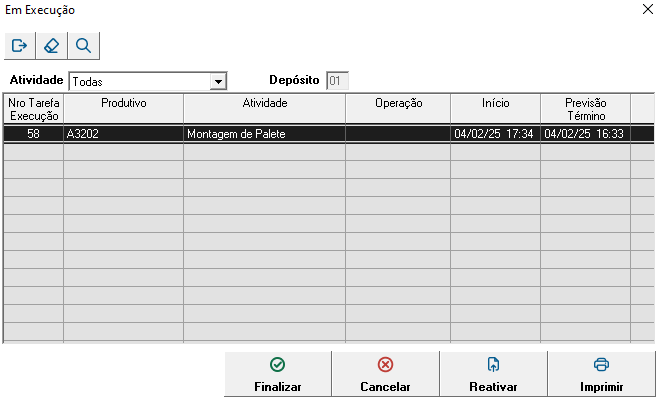
Task: Click the Início column header
Action: tap(495, 104)
